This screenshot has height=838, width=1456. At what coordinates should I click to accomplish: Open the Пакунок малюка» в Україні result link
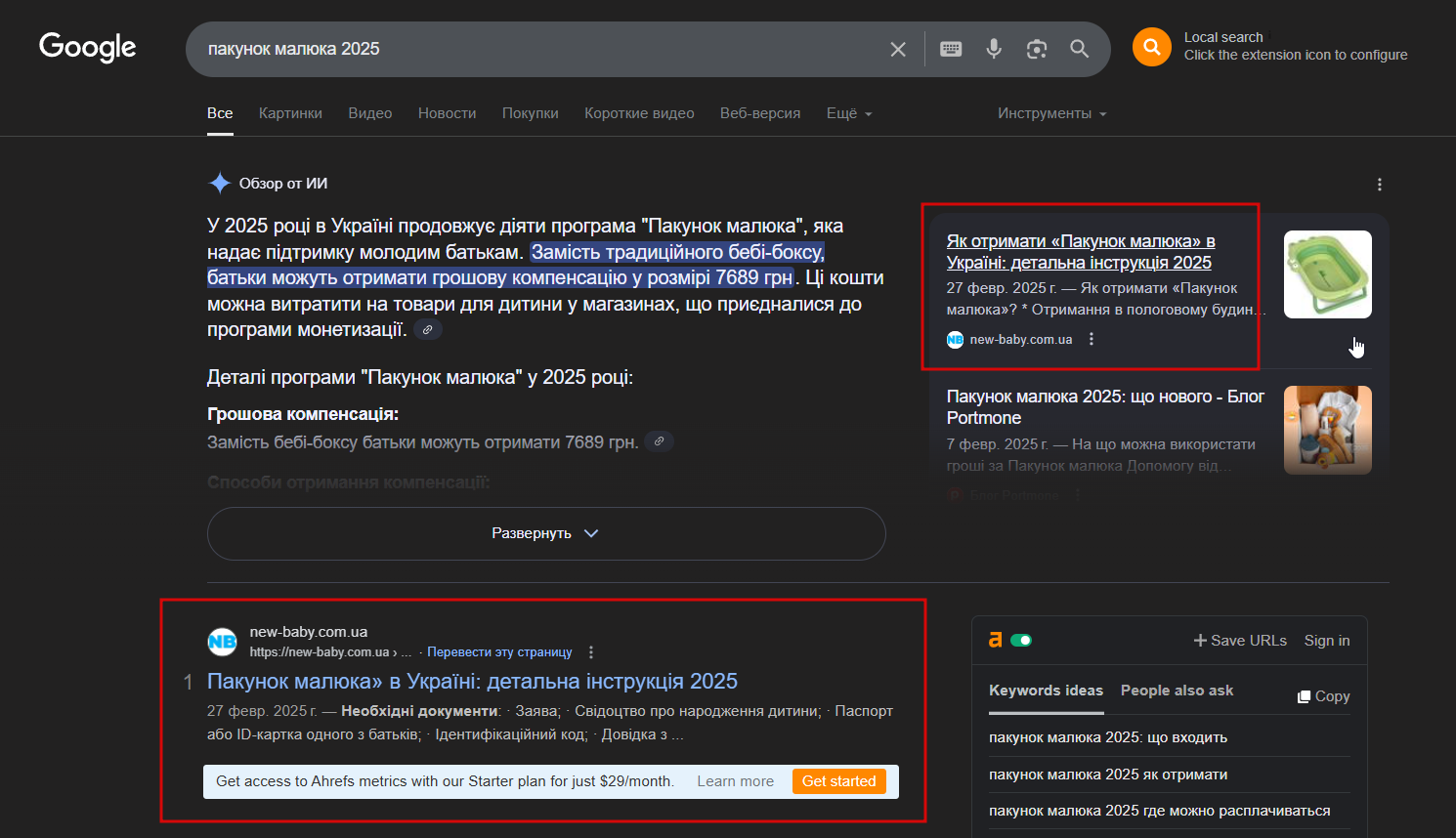472,681
